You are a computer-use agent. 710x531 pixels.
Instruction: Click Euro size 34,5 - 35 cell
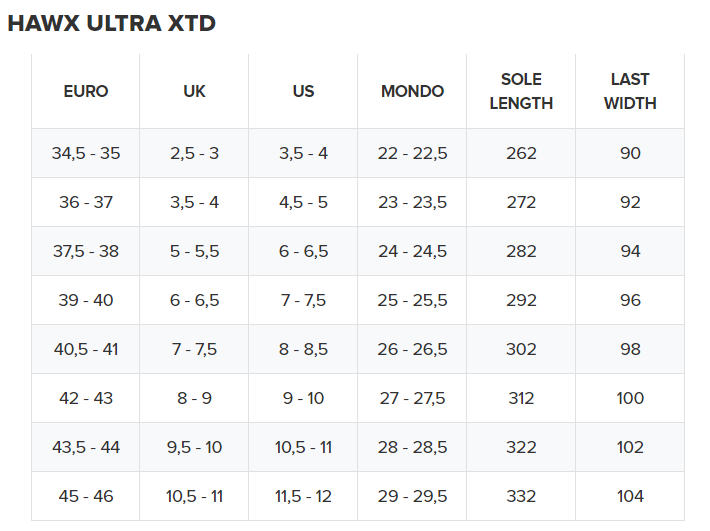86,153
